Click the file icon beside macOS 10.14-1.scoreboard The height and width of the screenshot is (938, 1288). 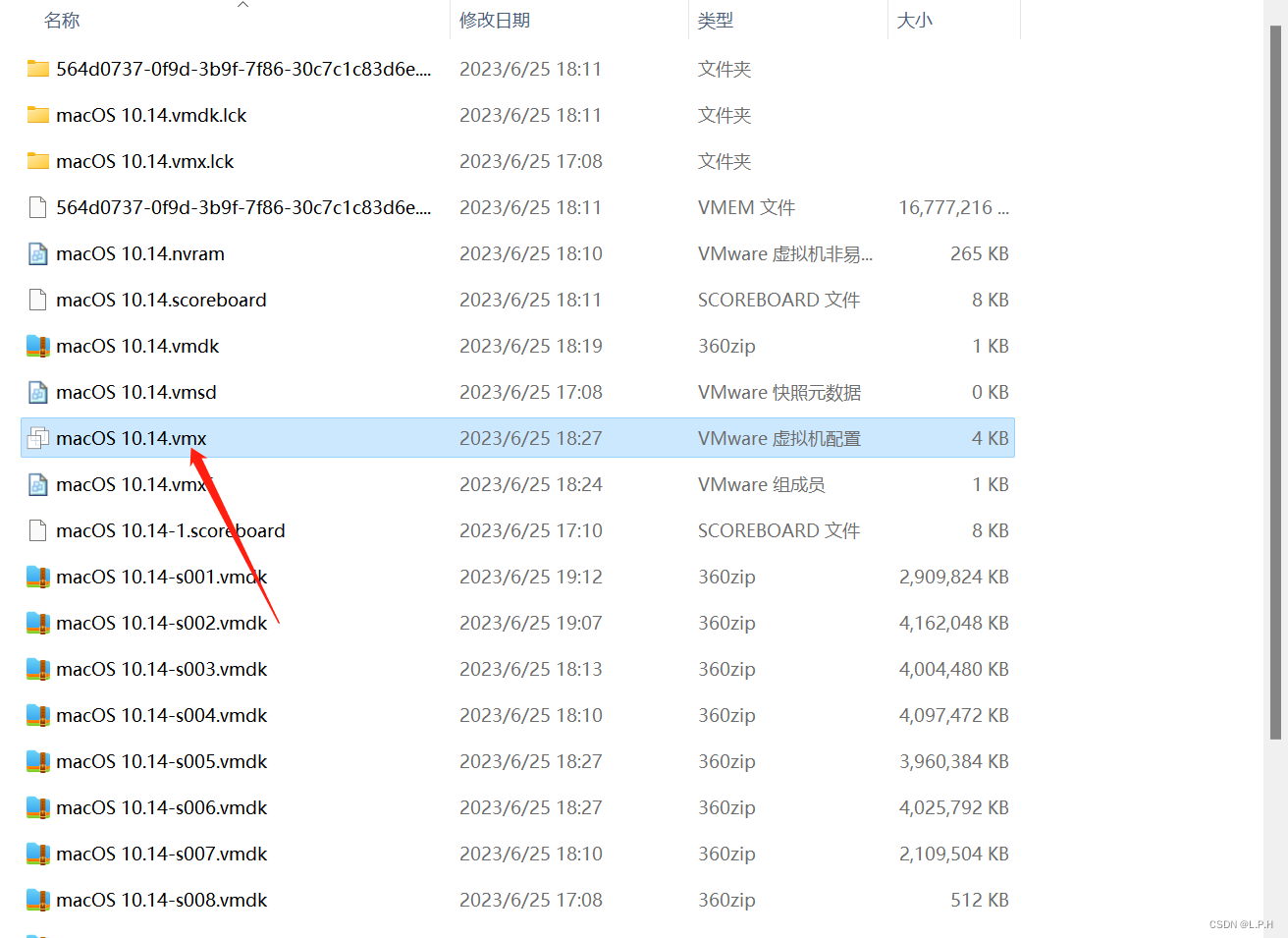point(38,530)
